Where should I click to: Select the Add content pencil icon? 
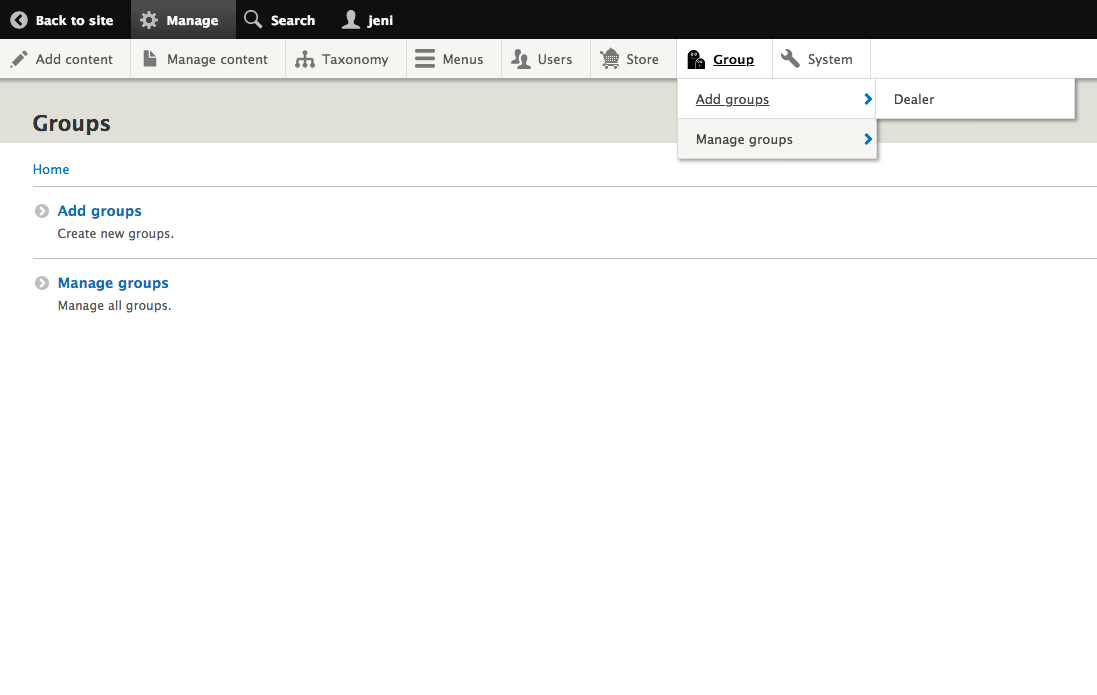tap(17, 59)
